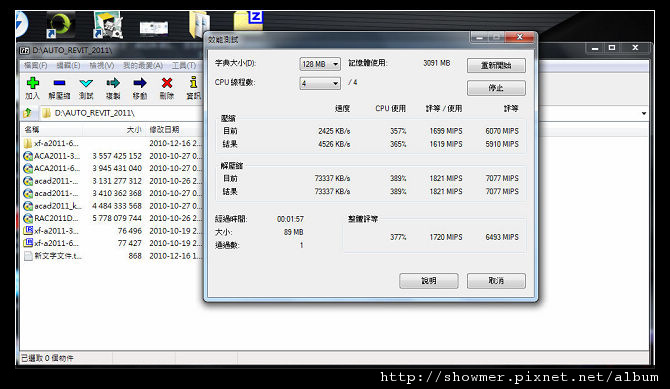Select the xf-a2011-3... file icon
Screen dimensions: 670x389
(28, 231)
